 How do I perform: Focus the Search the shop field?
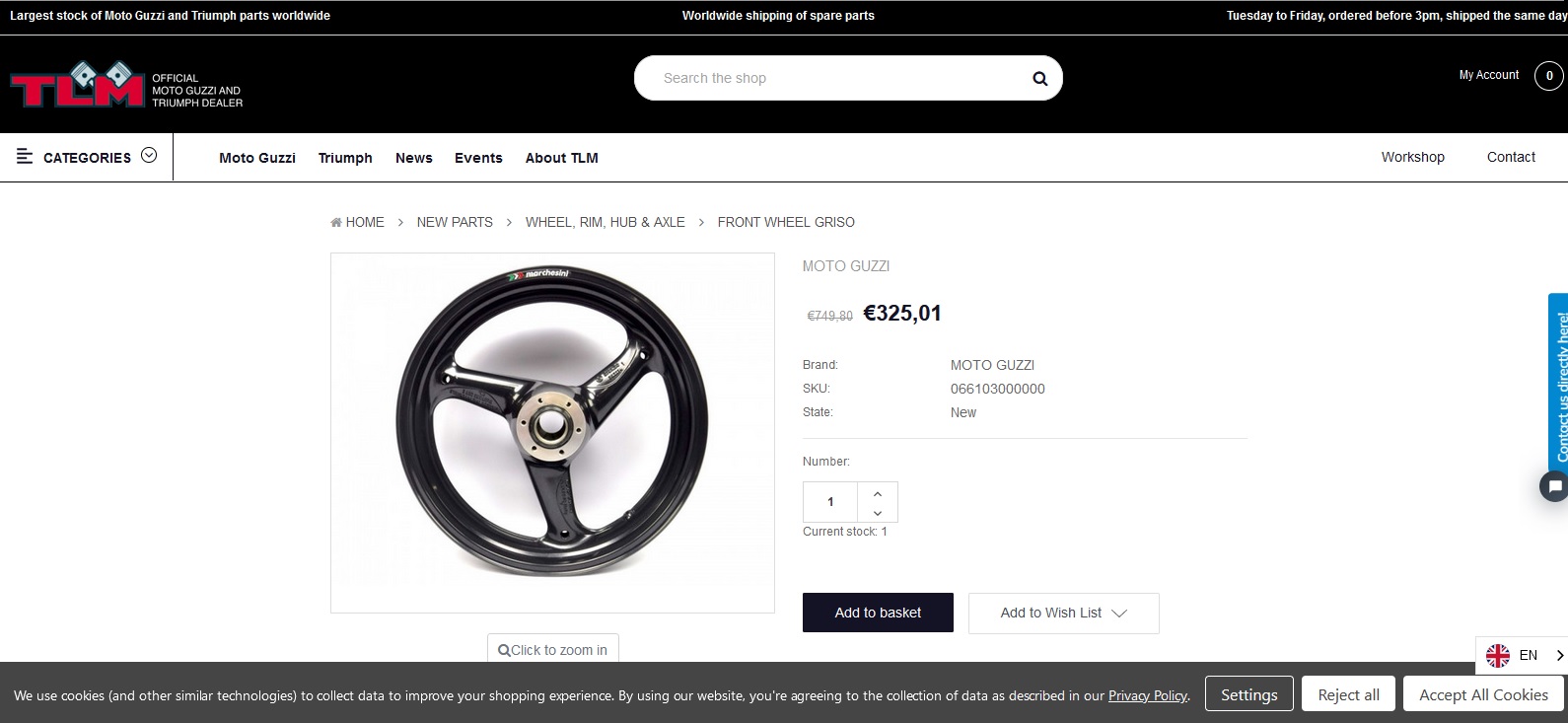[848, 78]
